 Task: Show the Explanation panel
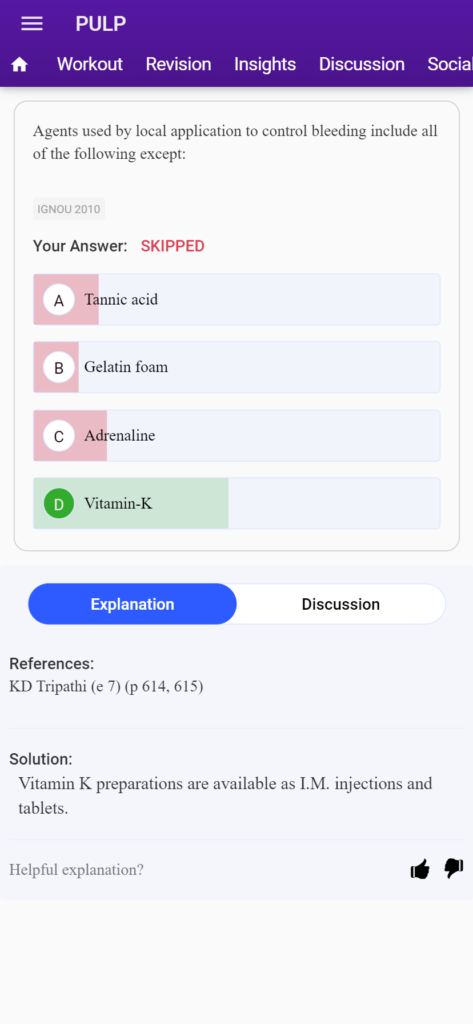(133, 604)
